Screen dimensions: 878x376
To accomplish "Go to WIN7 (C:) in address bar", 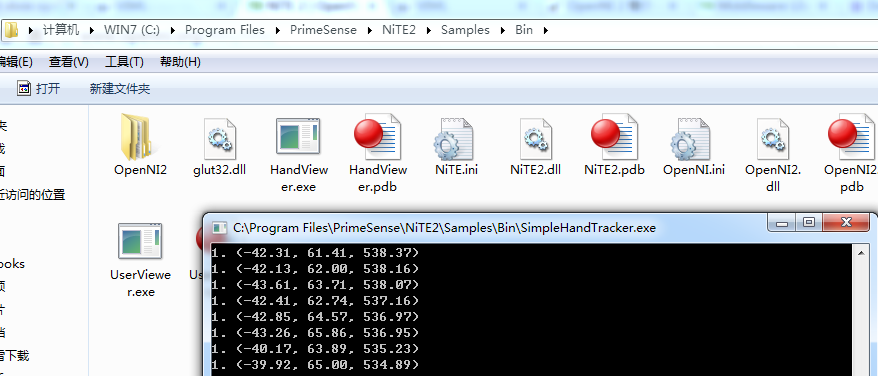I will pyautogui.click(x=132, y=30).
